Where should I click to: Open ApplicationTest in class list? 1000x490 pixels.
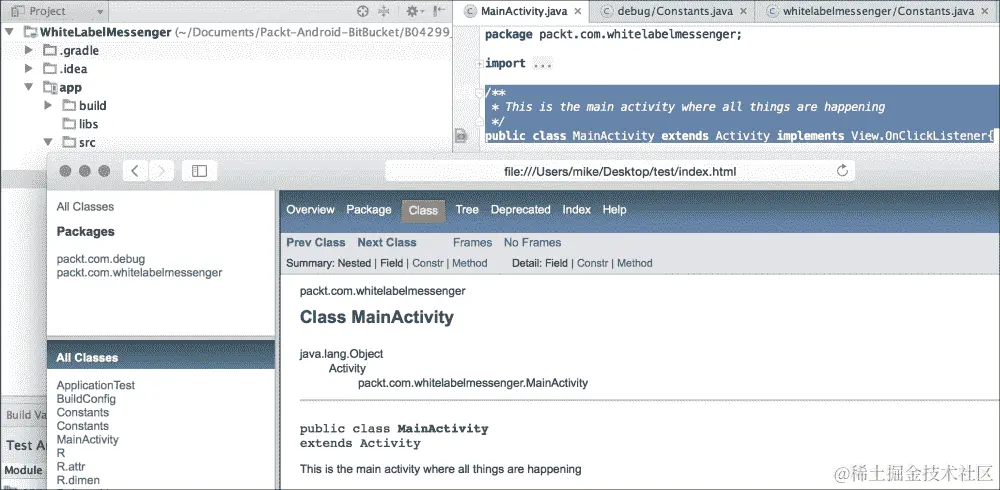pos(96,385)
